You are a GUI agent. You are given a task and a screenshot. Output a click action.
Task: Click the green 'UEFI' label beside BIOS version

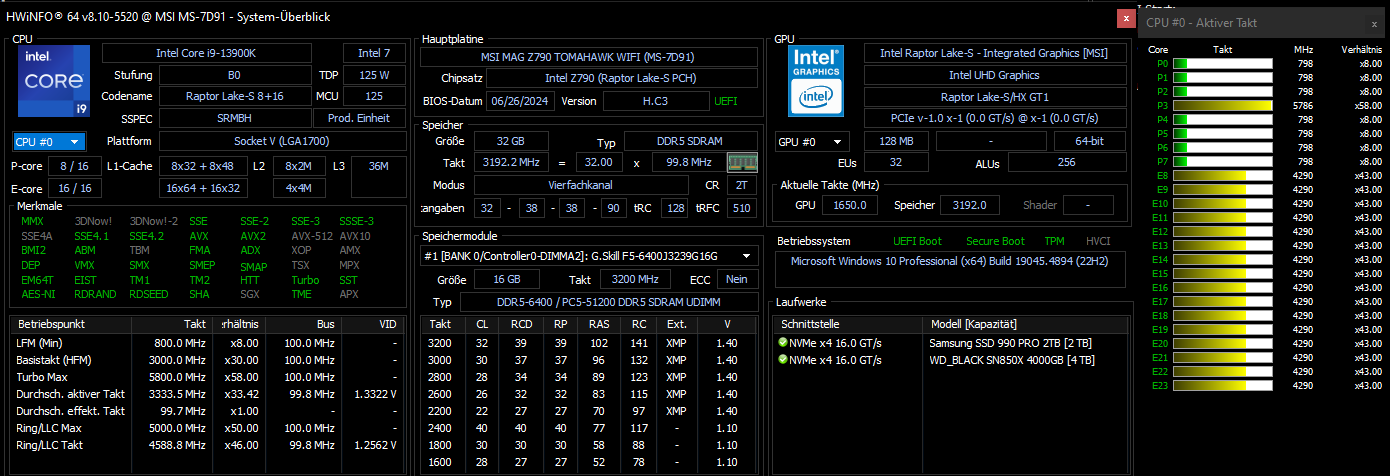pyautogui.click(x=726, y=101)
